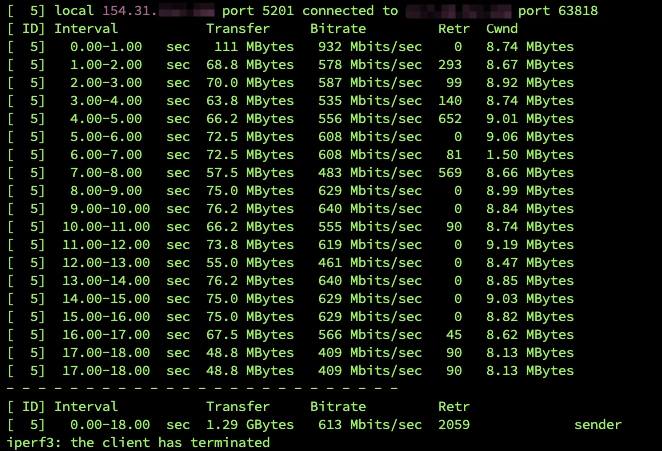The width and height of the screenshot is (662, 451).
Task: Select the '1.29 GBytes' total transfer
Action: tap(250, 425)
